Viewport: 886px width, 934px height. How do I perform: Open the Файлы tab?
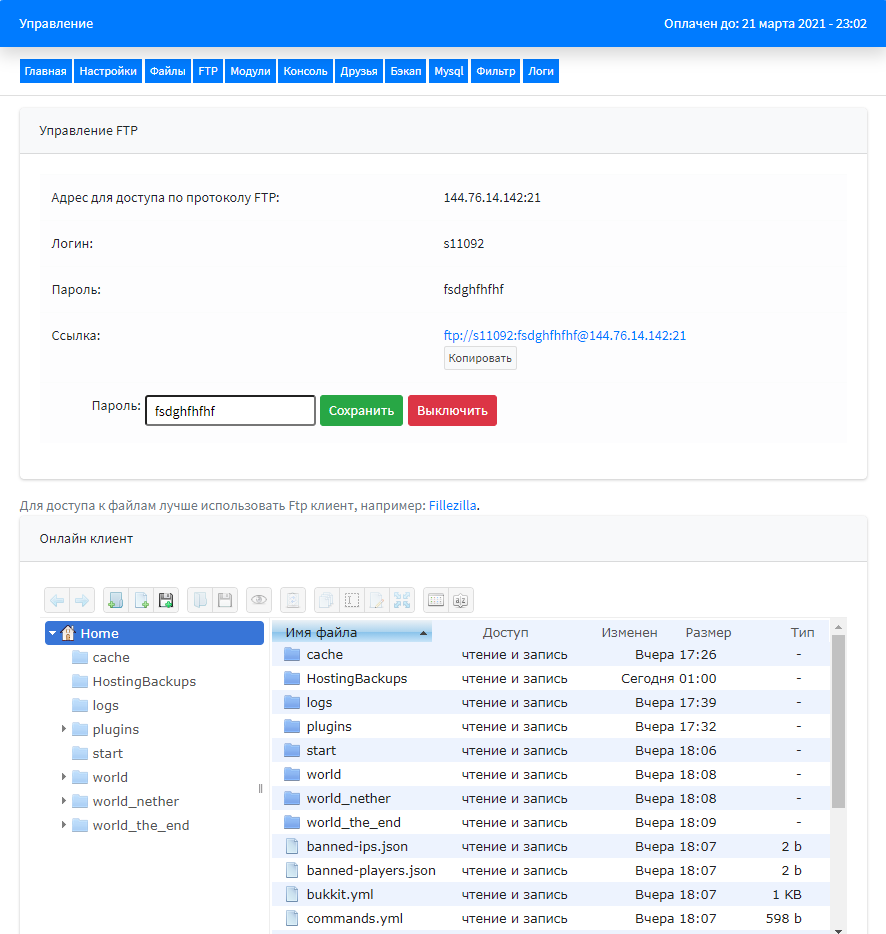point(167,71)
